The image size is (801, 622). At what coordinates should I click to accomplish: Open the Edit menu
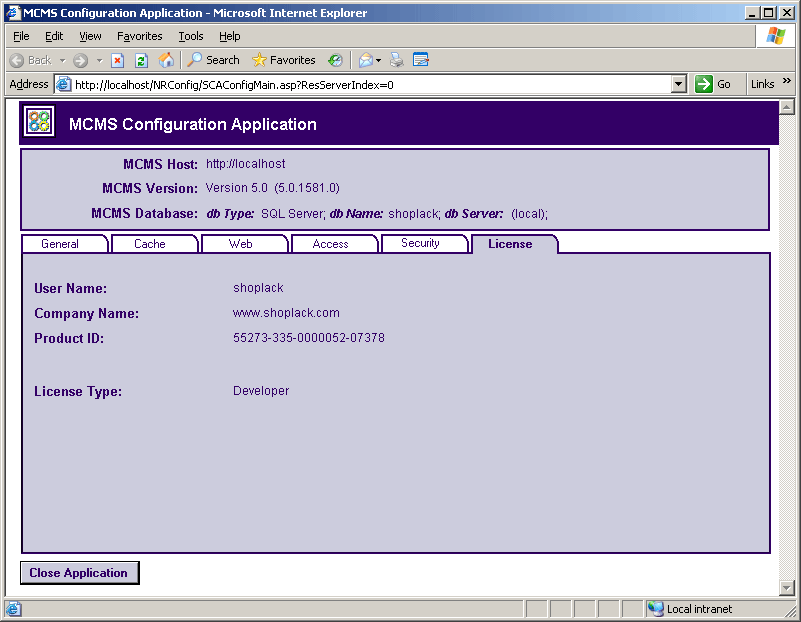[54, 36]
